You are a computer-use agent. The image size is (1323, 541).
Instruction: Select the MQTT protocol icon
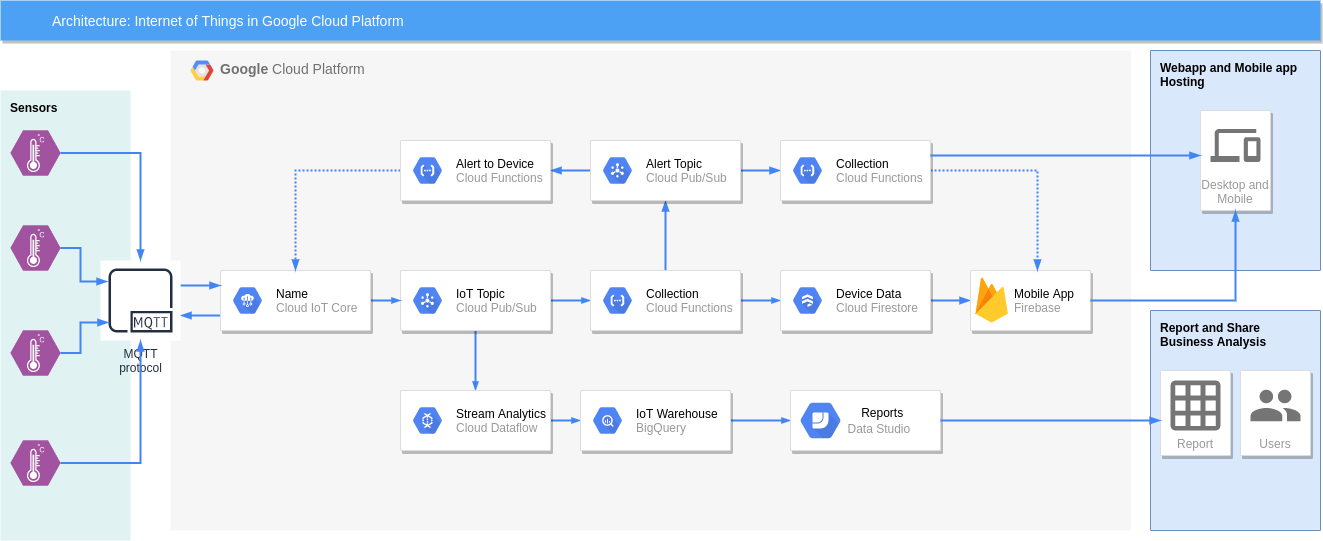click(x=141, y=300)
